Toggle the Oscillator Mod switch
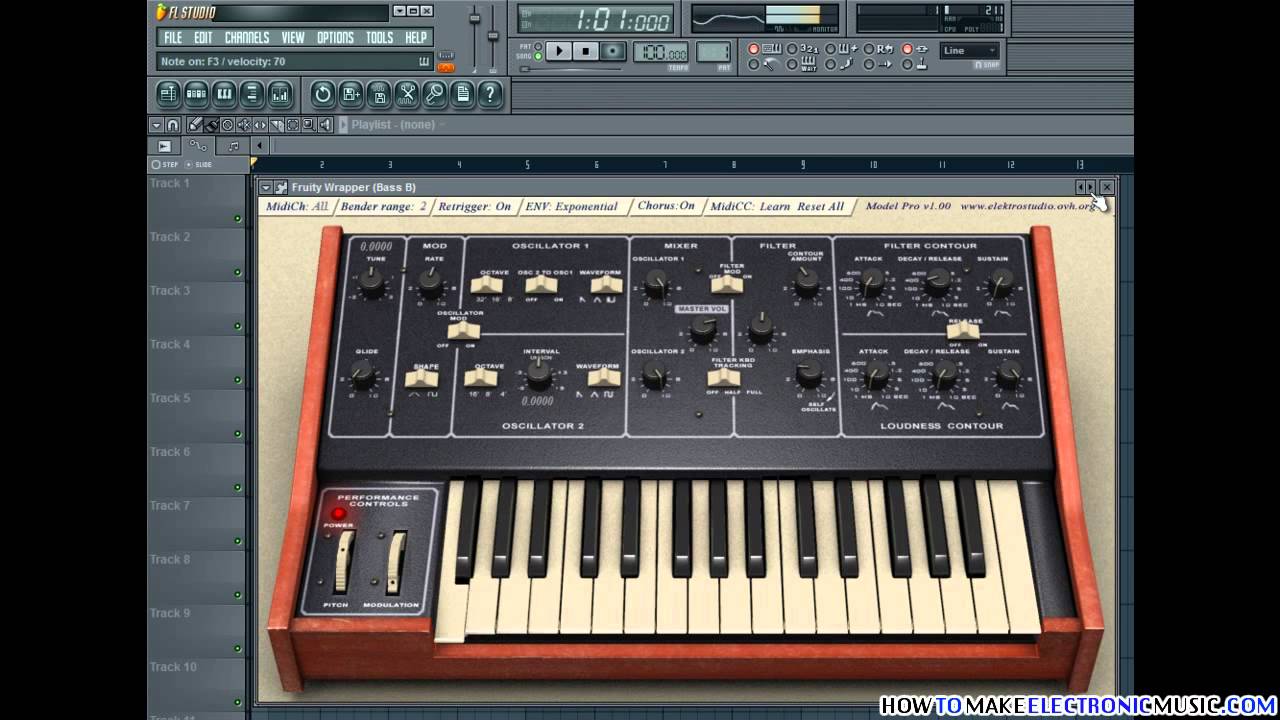 (x=462, y=330)
